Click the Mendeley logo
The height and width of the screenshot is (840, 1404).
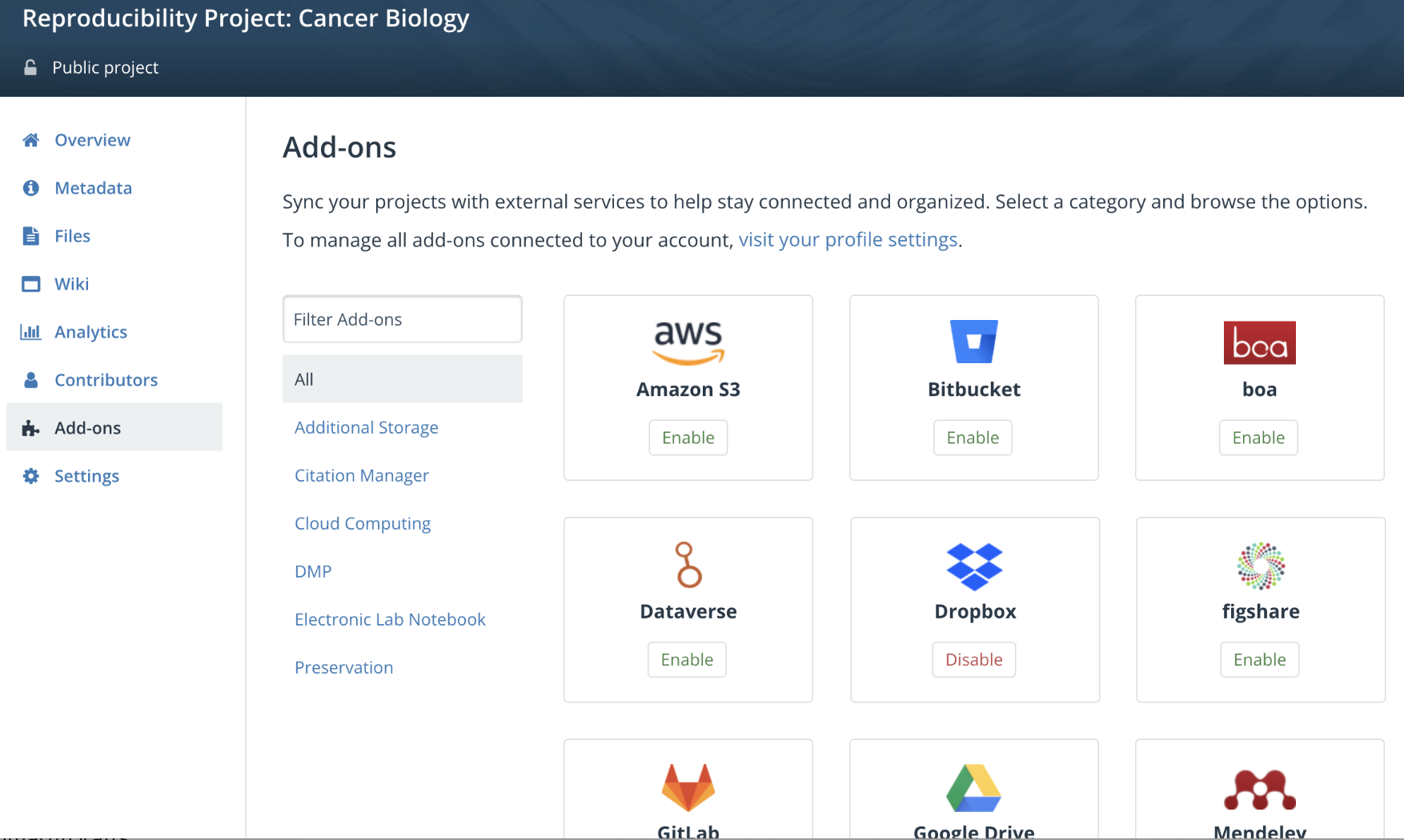[1260, 790]
